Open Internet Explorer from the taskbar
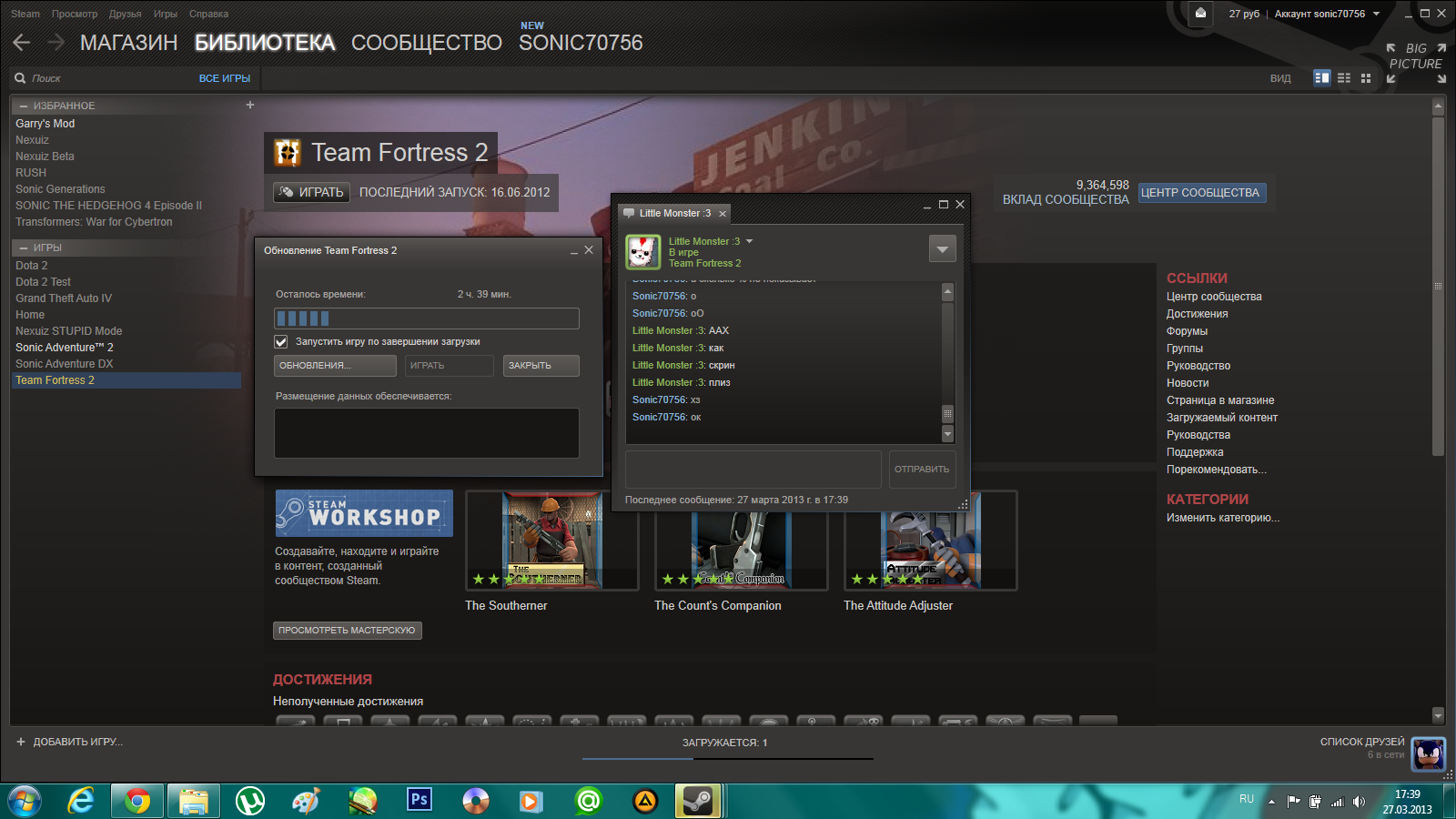 (x=82, y=801)
